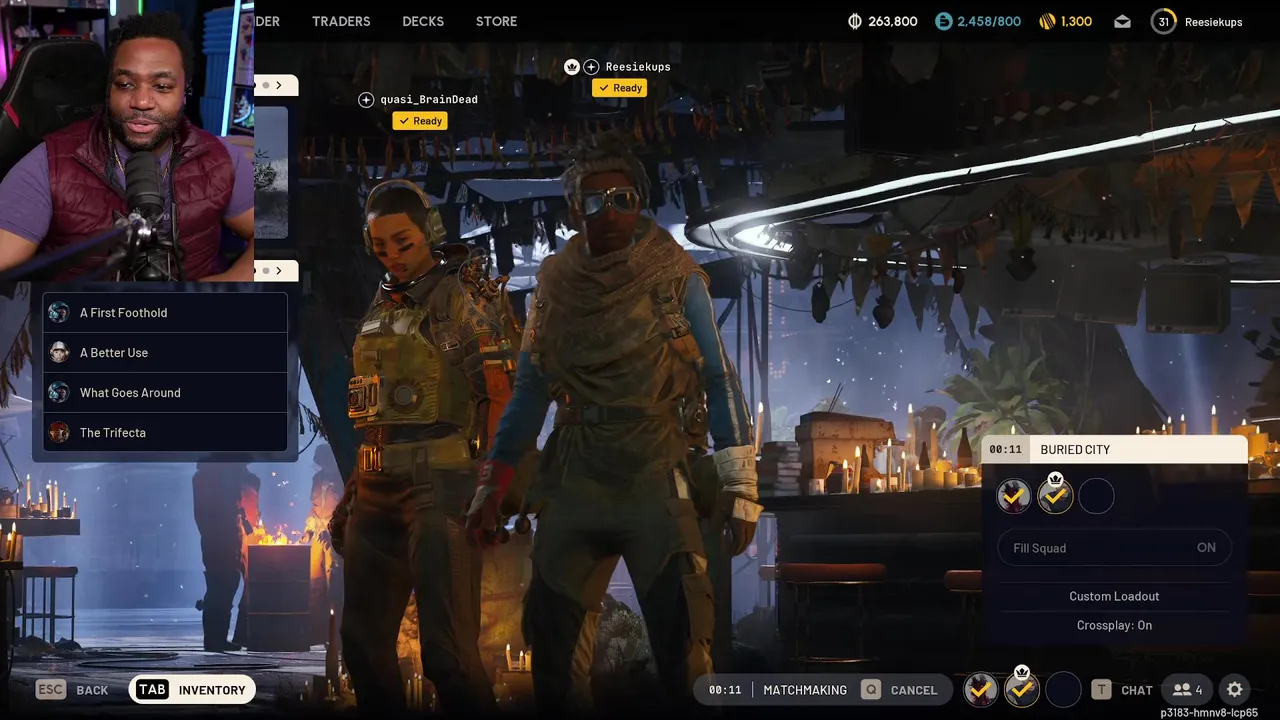
Task: Click the Ready badge under quasi_BrainDead
Action: pyautogui.click(x=420, y=121)
